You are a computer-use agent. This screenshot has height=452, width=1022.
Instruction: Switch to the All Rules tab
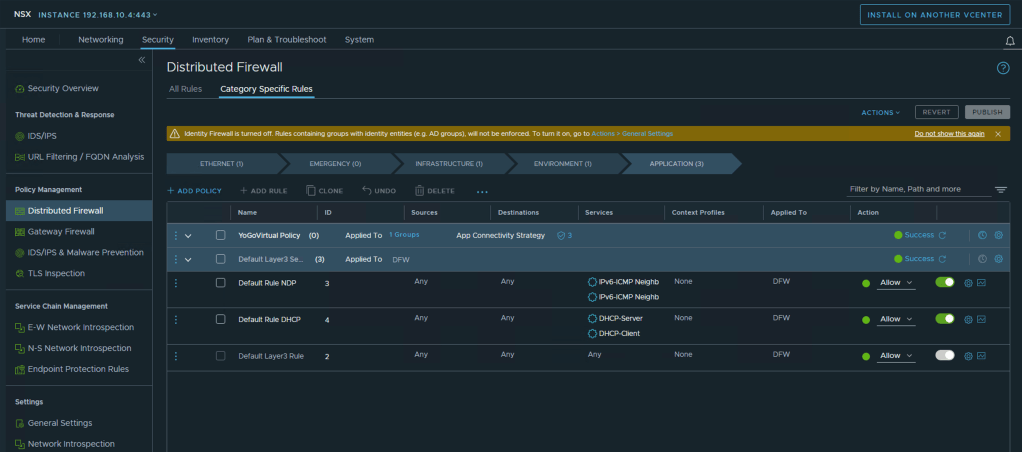pos(185,89)
